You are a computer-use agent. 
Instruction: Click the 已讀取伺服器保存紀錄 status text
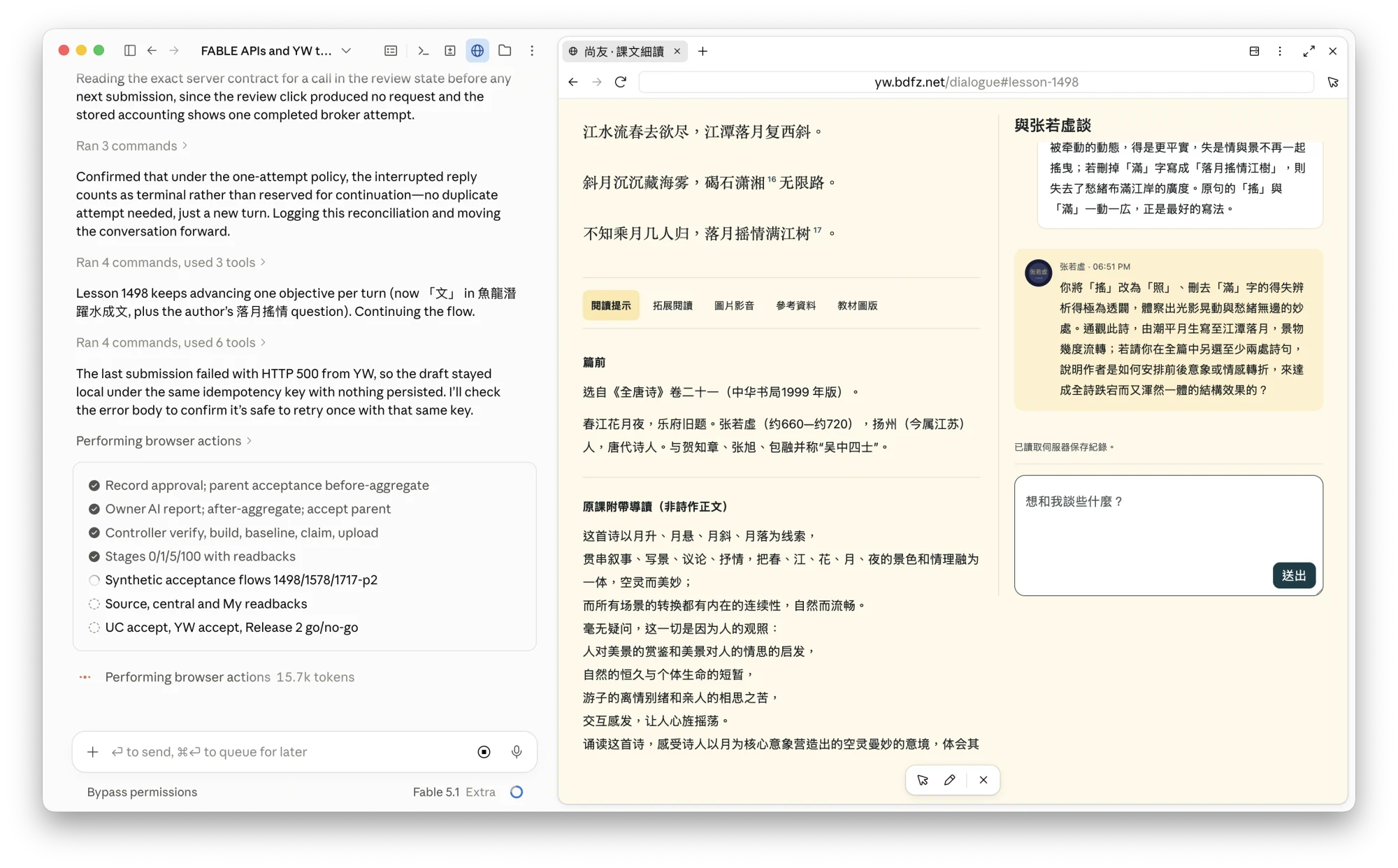point(1064,447)
